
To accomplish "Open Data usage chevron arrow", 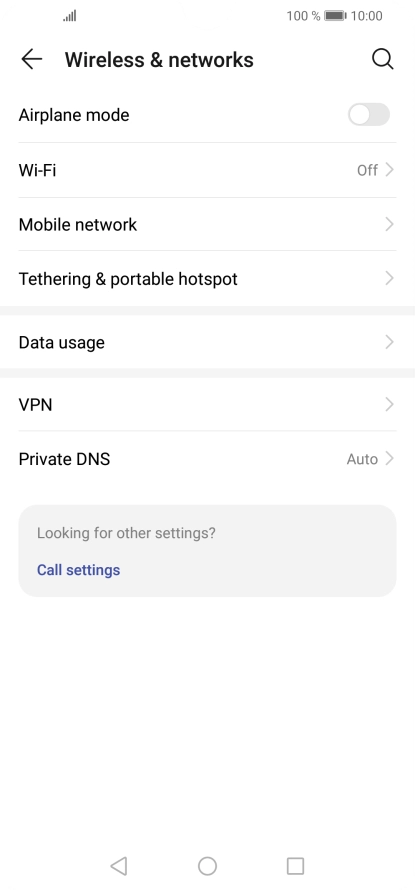I will click(389, 342).
